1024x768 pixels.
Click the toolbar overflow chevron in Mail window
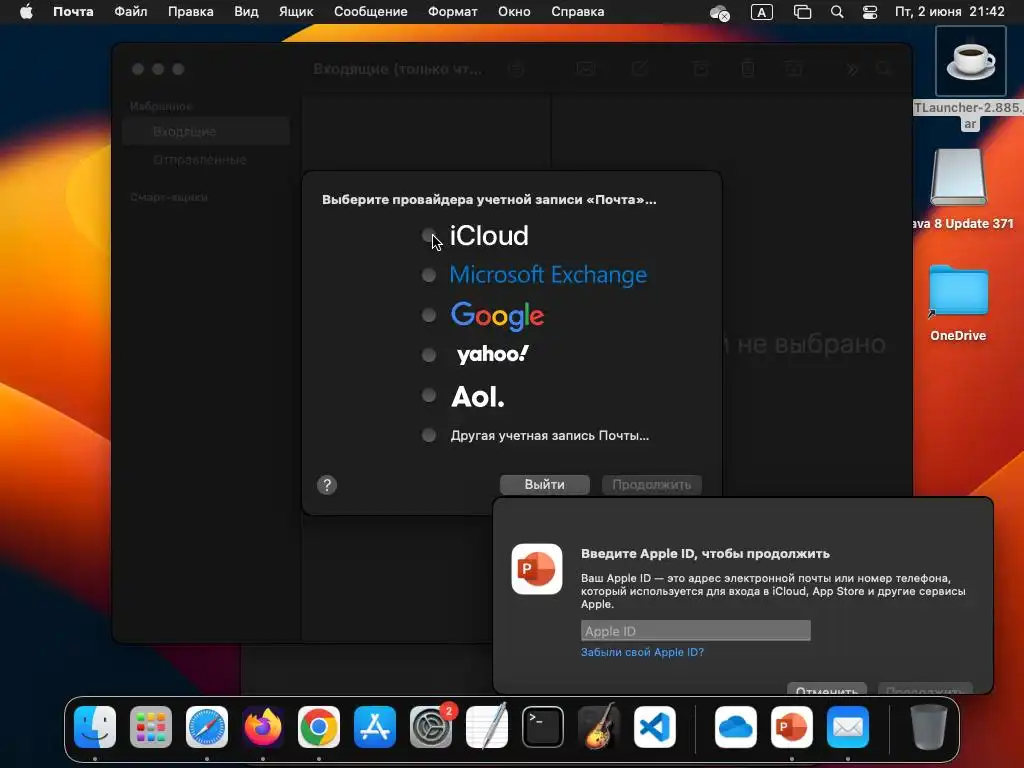click(x=852, y=69)
